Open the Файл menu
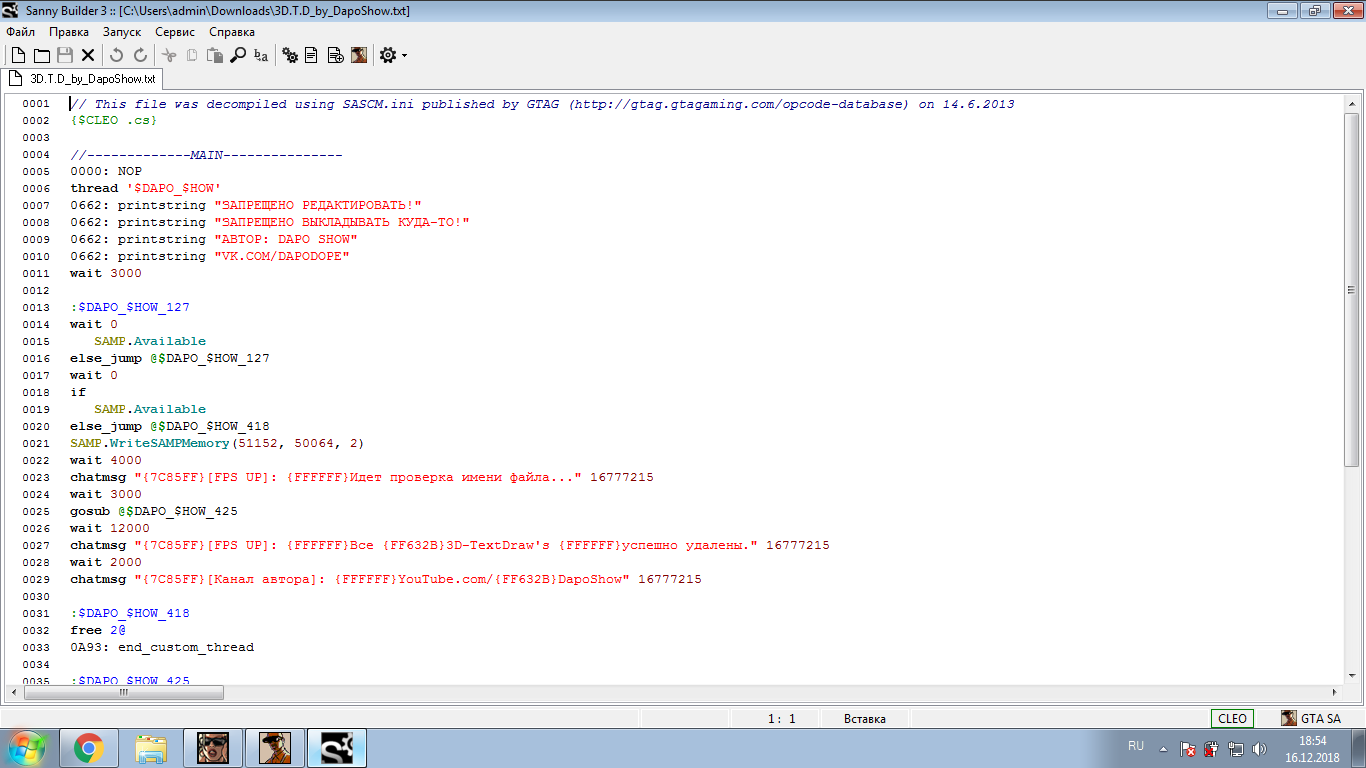Image resolution: width=1366 pixels, height=768 pixels. pyautogui.click(x=20, y=32)
